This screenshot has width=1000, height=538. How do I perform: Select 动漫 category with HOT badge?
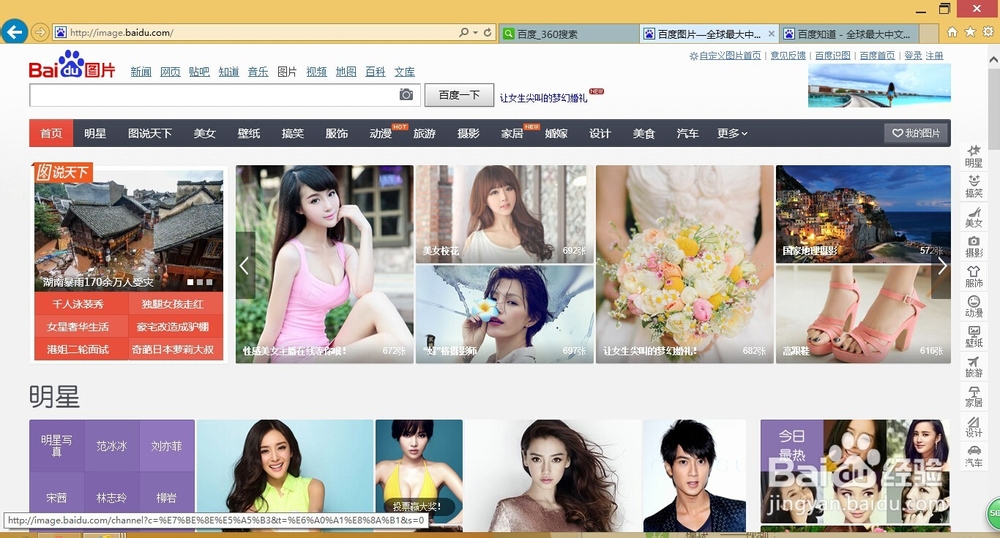coord(381,133)
